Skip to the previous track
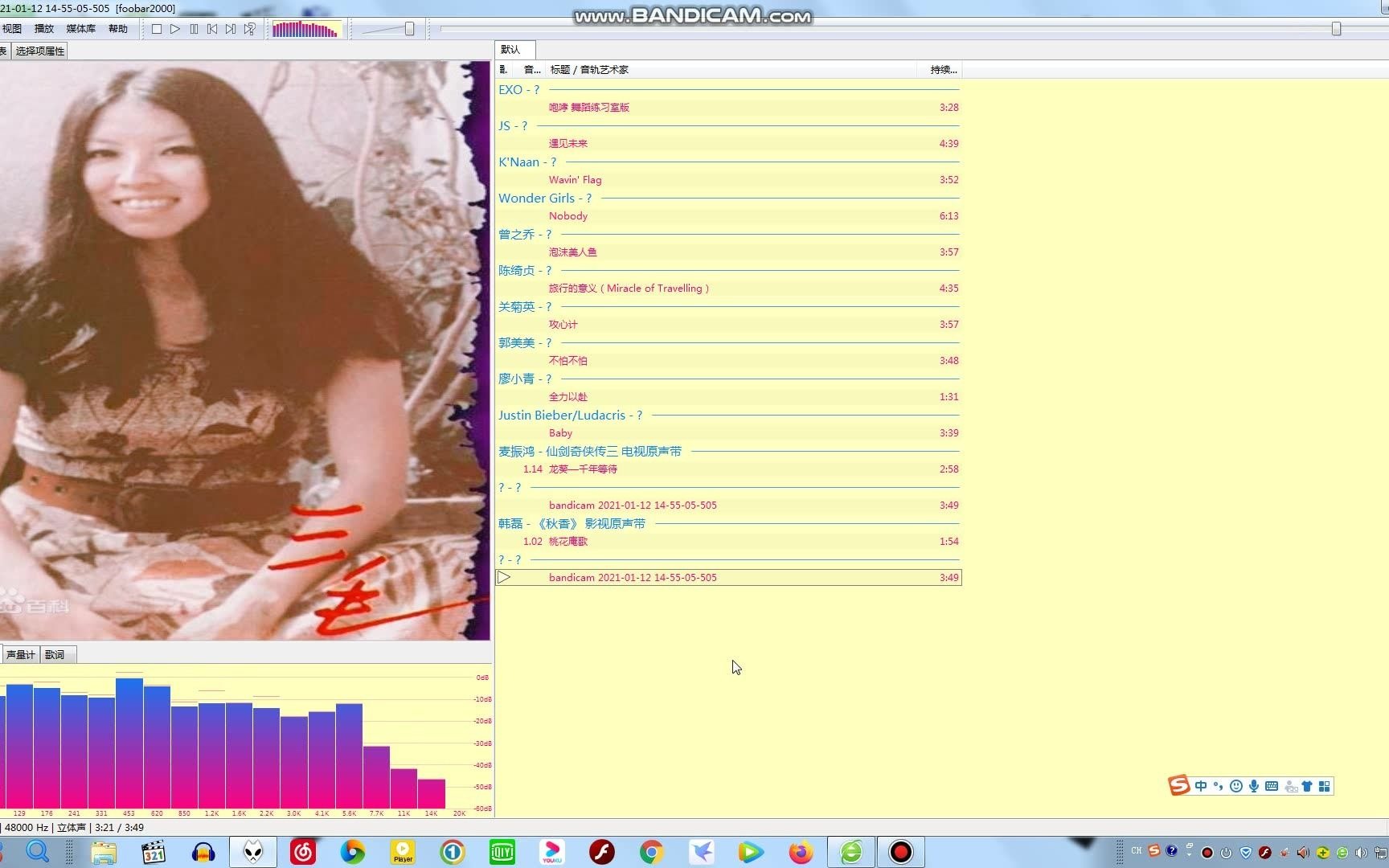 pyautogui.click(x=212, y=29)
